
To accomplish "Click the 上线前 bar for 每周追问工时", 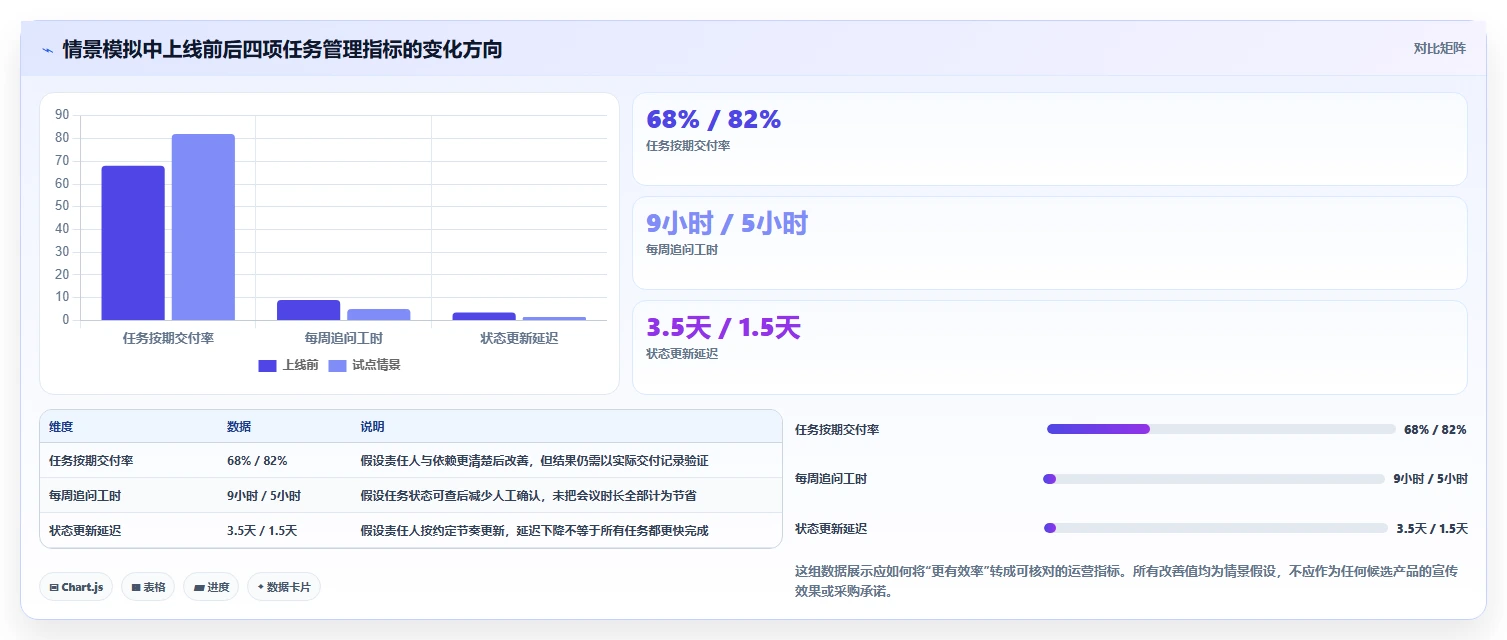I will pos(308,310).
